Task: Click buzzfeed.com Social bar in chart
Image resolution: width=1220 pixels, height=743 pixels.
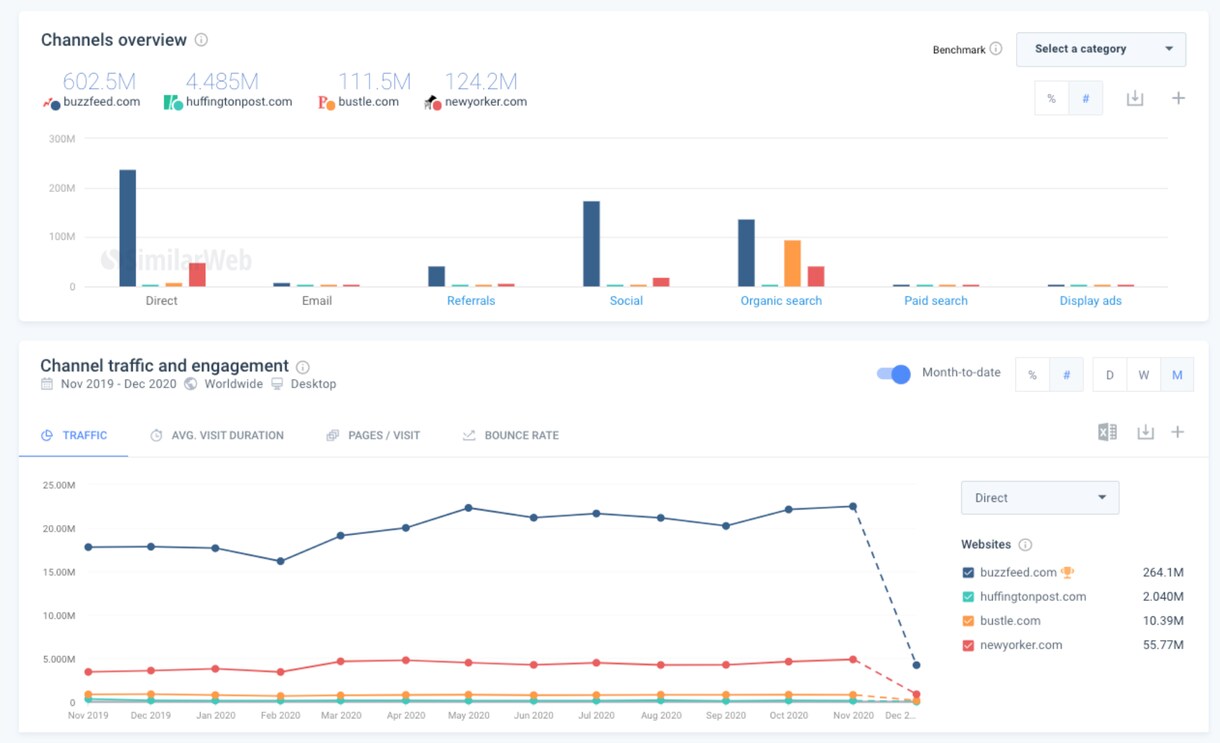Action: click(592, 244)
